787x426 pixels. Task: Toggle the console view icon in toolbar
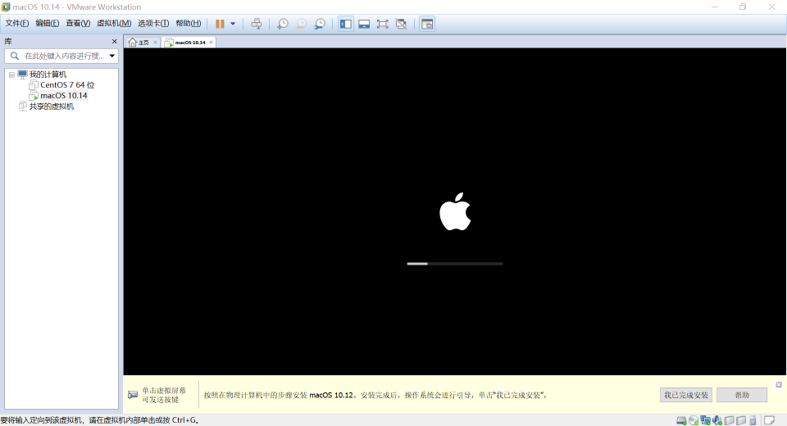(x=427, y=24)
